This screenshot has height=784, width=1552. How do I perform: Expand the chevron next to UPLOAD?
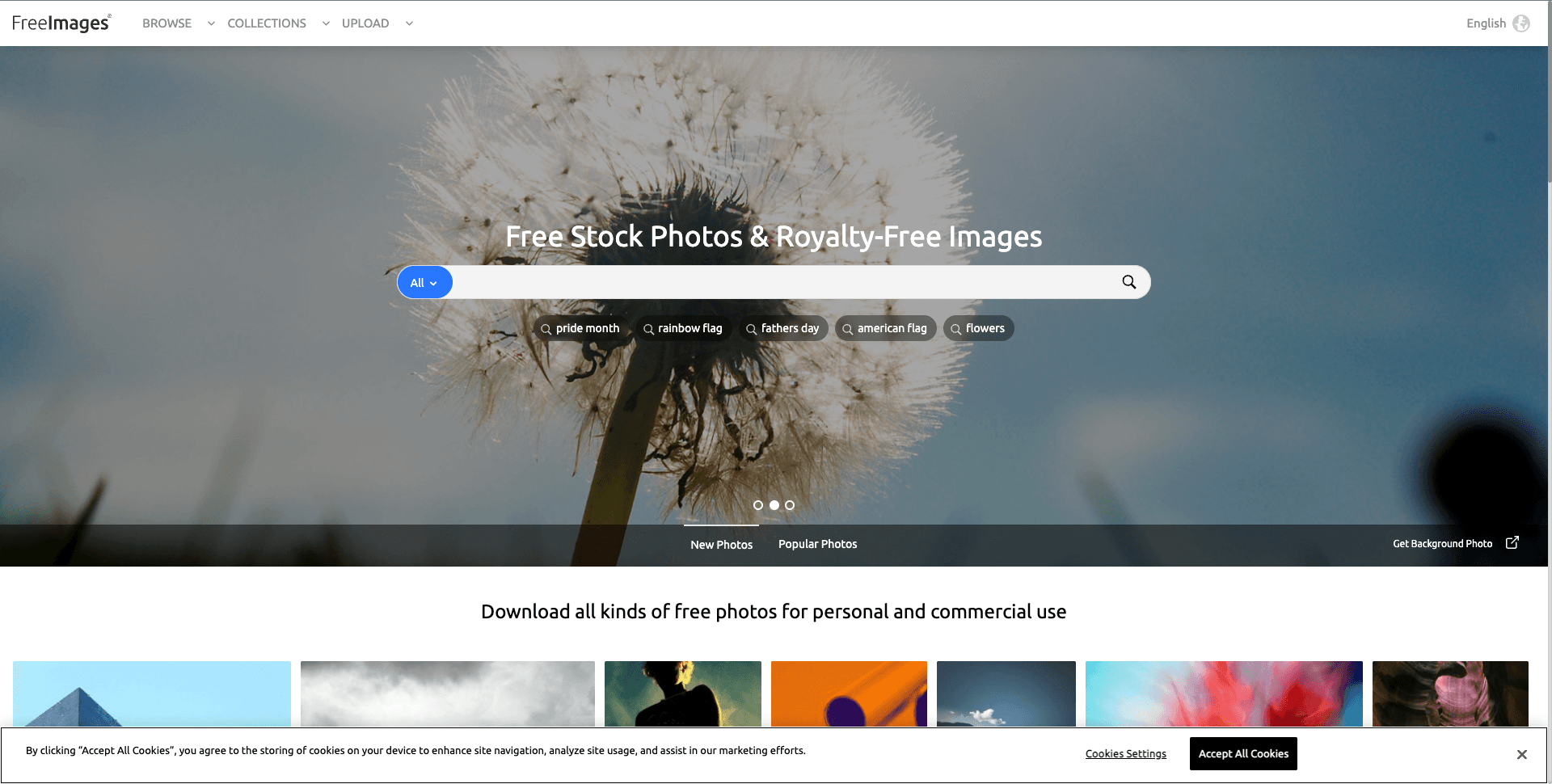pos(409,23)
